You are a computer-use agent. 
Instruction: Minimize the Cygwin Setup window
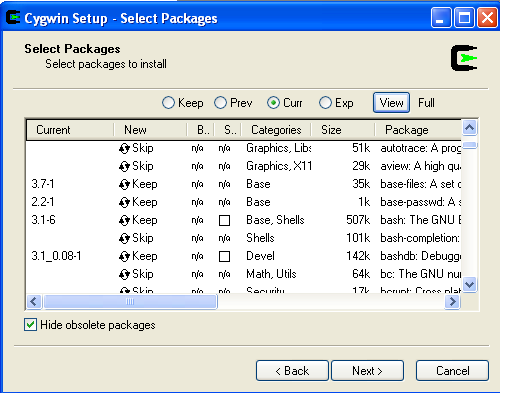441,17
